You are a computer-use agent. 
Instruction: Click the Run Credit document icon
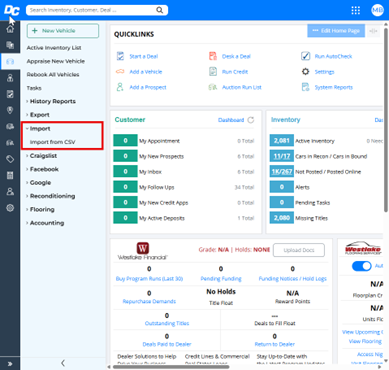pos(213,71)
